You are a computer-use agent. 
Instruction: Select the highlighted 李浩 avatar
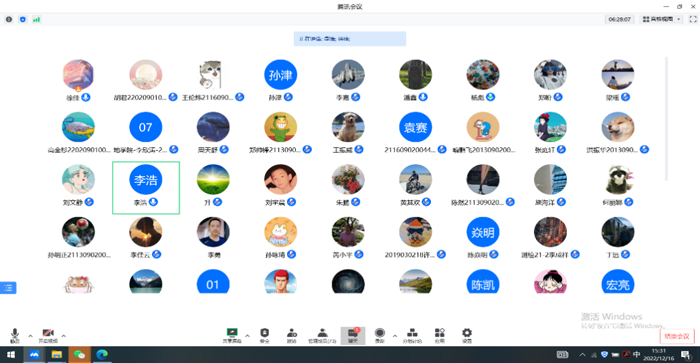coord(146,179)
